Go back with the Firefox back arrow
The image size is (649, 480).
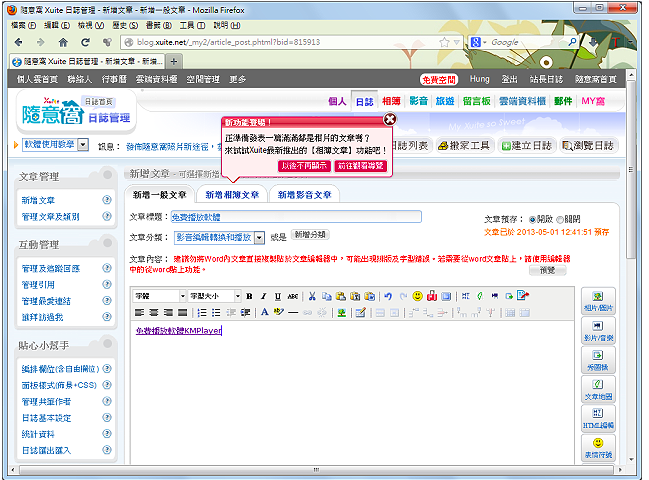pyautogui.click(x=18, y=42)
